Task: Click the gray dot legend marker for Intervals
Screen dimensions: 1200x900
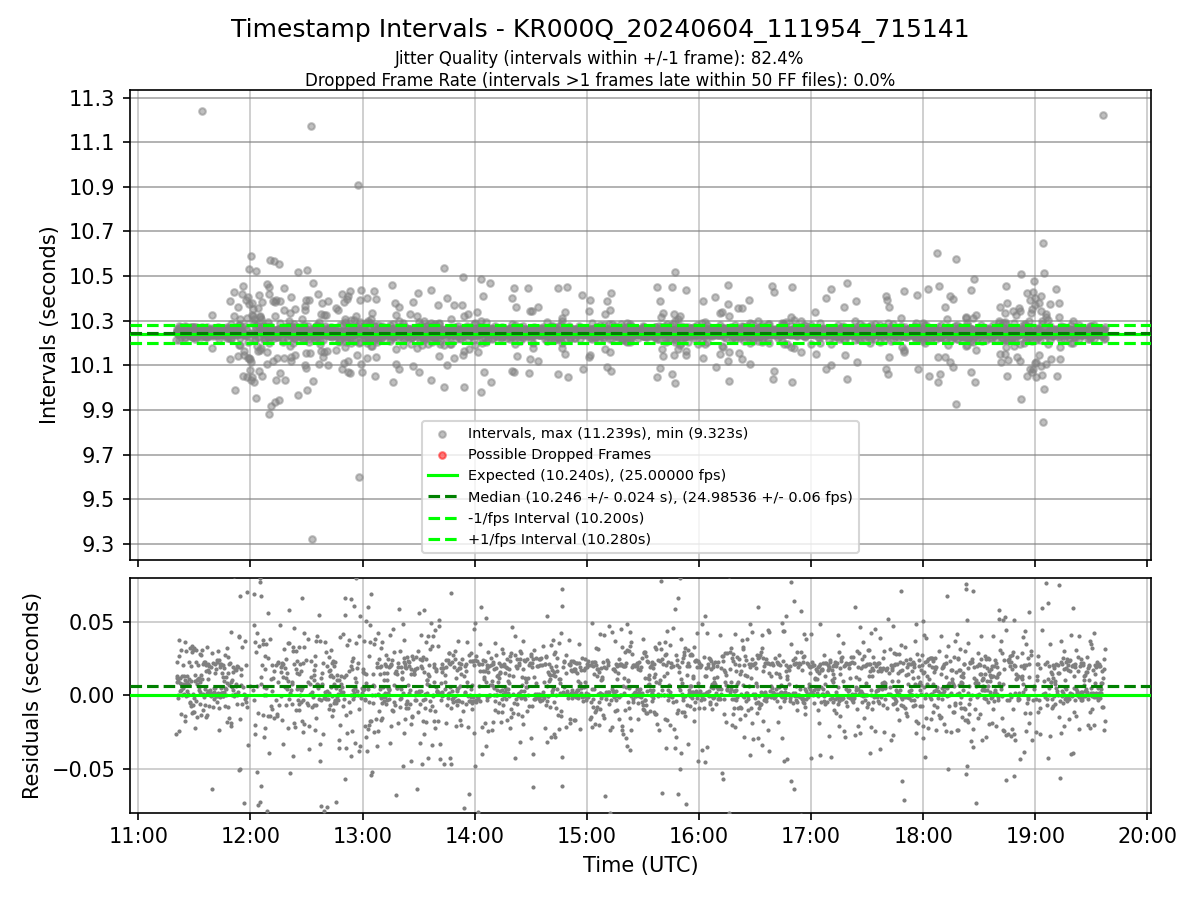Action: [x=443, y=434]
